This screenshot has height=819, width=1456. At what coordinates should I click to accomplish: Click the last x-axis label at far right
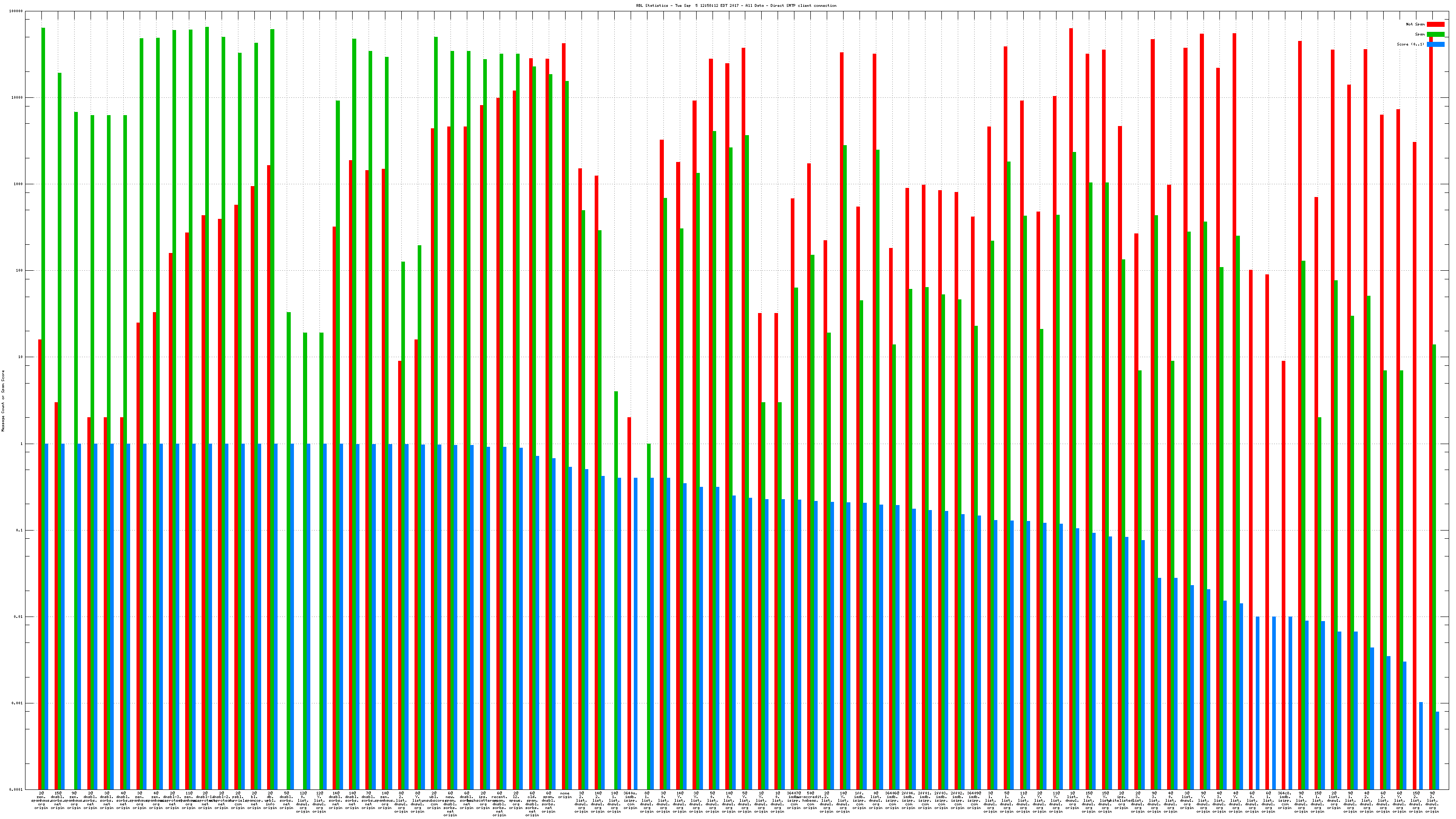tap(1432, 801)
